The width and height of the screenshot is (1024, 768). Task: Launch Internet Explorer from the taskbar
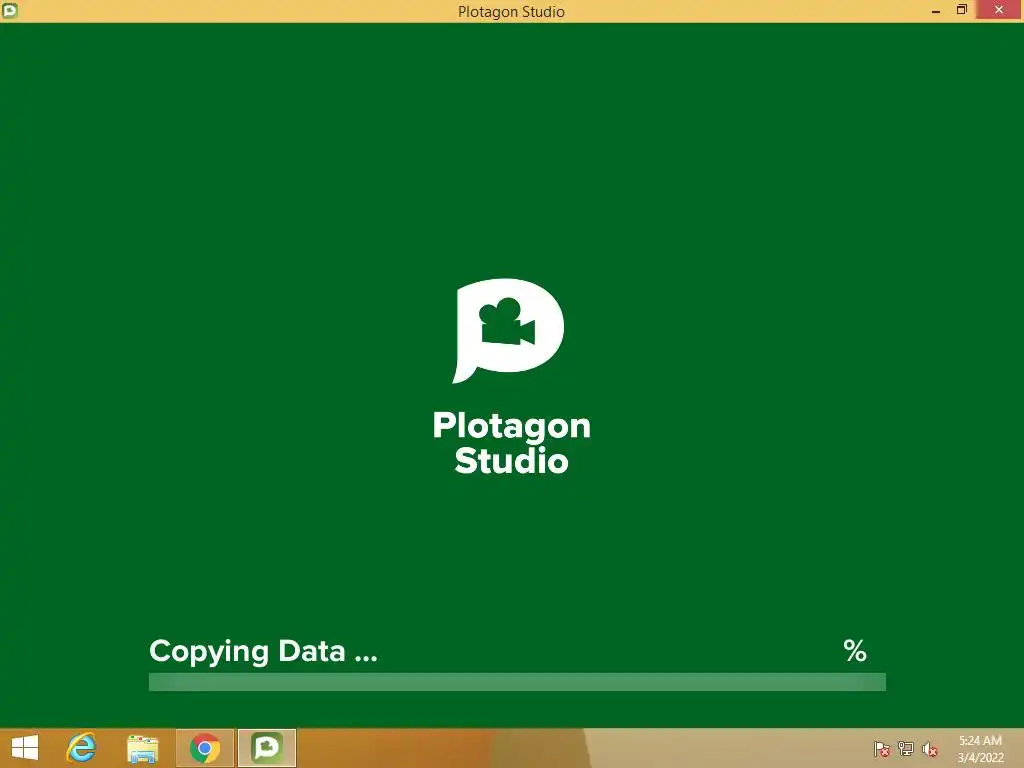point(81,748)
